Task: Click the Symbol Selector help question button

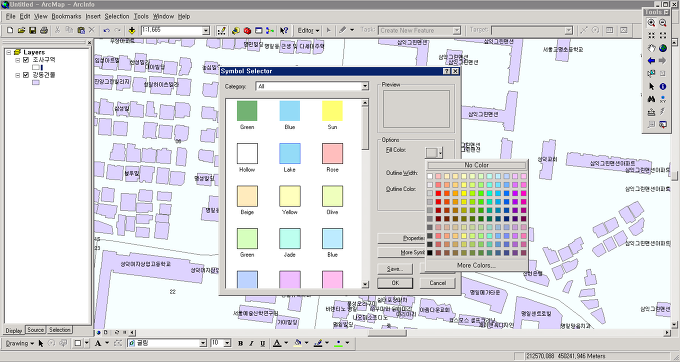Action: [447, 71]
